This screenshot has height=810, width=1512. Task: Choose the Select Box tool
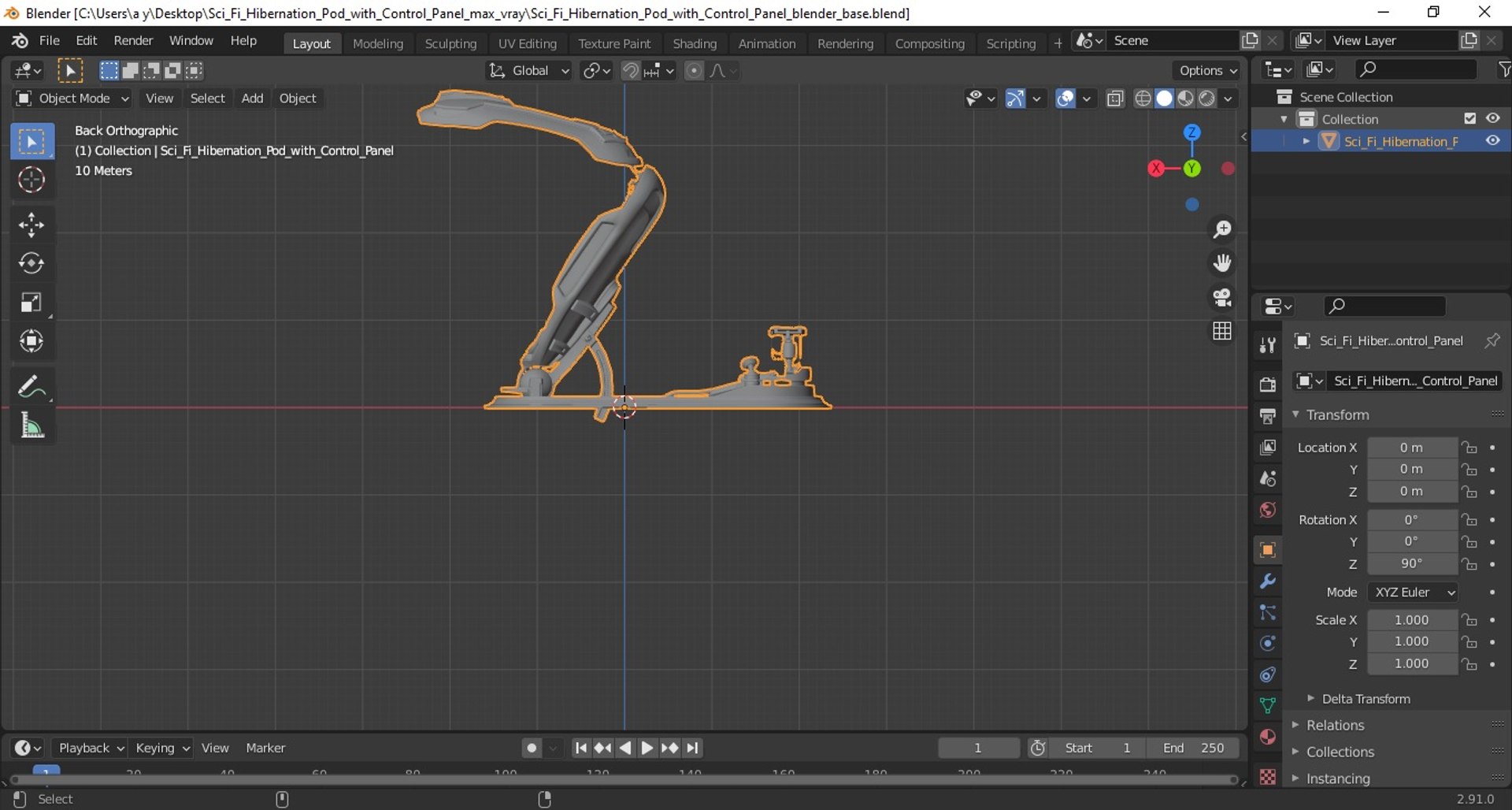click(x=31, y=142)
